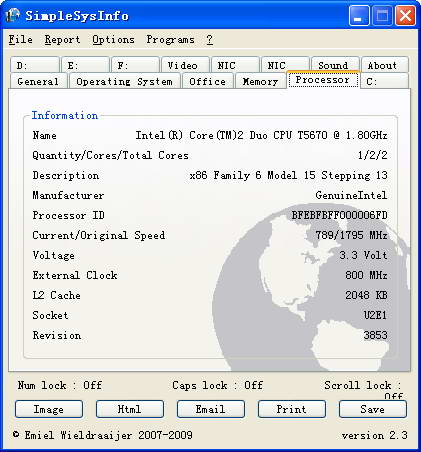Viewport: 421px width, 452px height.
Task: Click the '3853' revision value
Action: pos(375,335)
